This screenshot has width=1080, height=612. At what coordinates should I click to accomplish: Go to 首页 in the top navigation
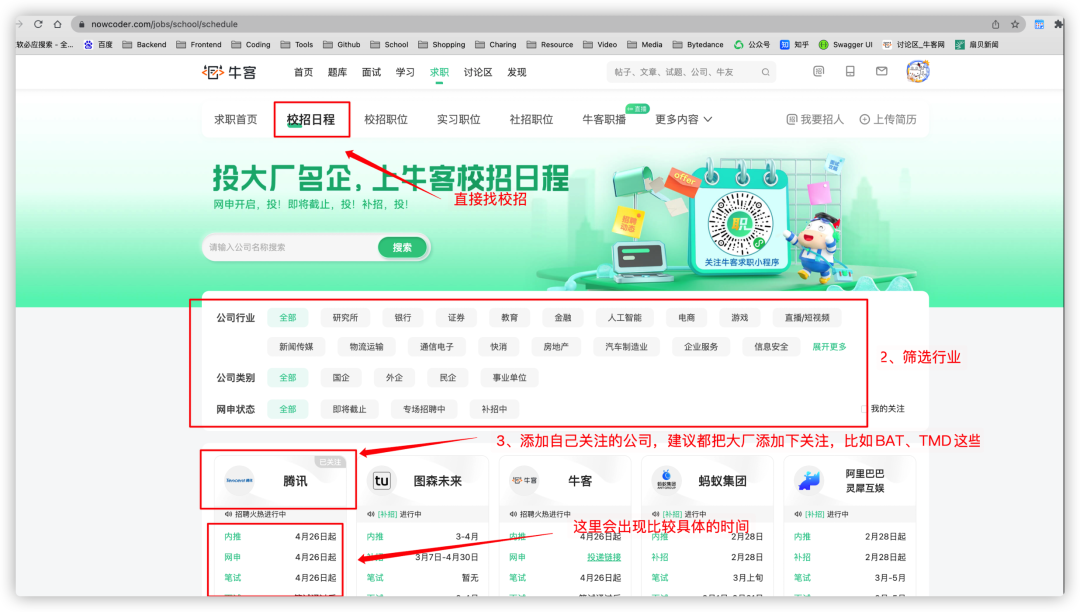pos(304,72)
